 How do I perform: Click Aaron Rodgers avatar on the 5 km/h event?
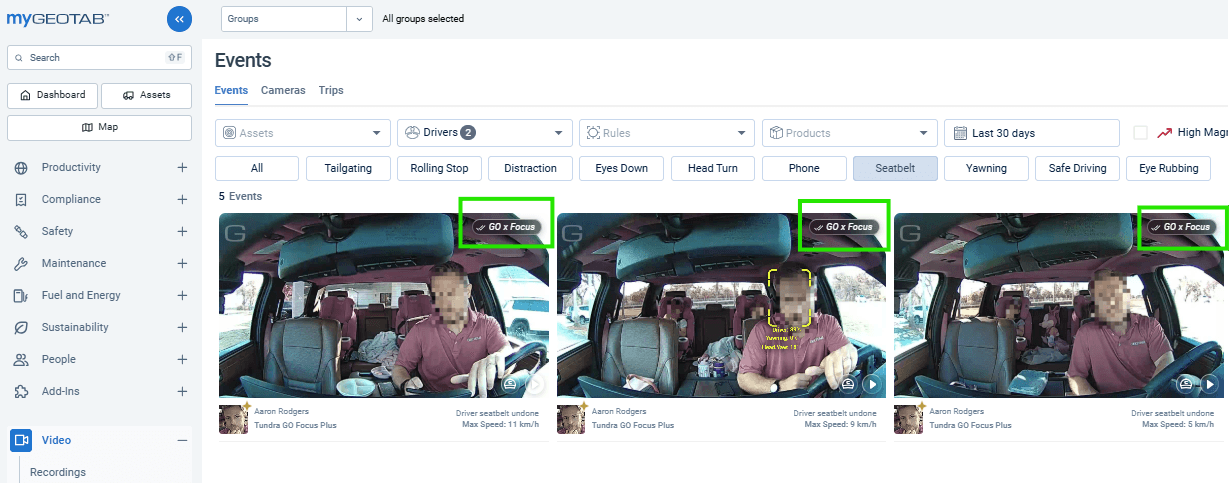point(909,418)
